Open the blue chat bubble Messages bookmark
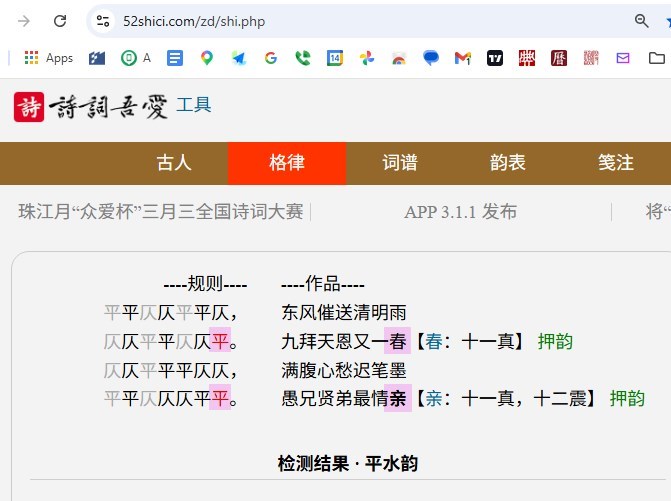671x501 pixels. click(431, 58)
